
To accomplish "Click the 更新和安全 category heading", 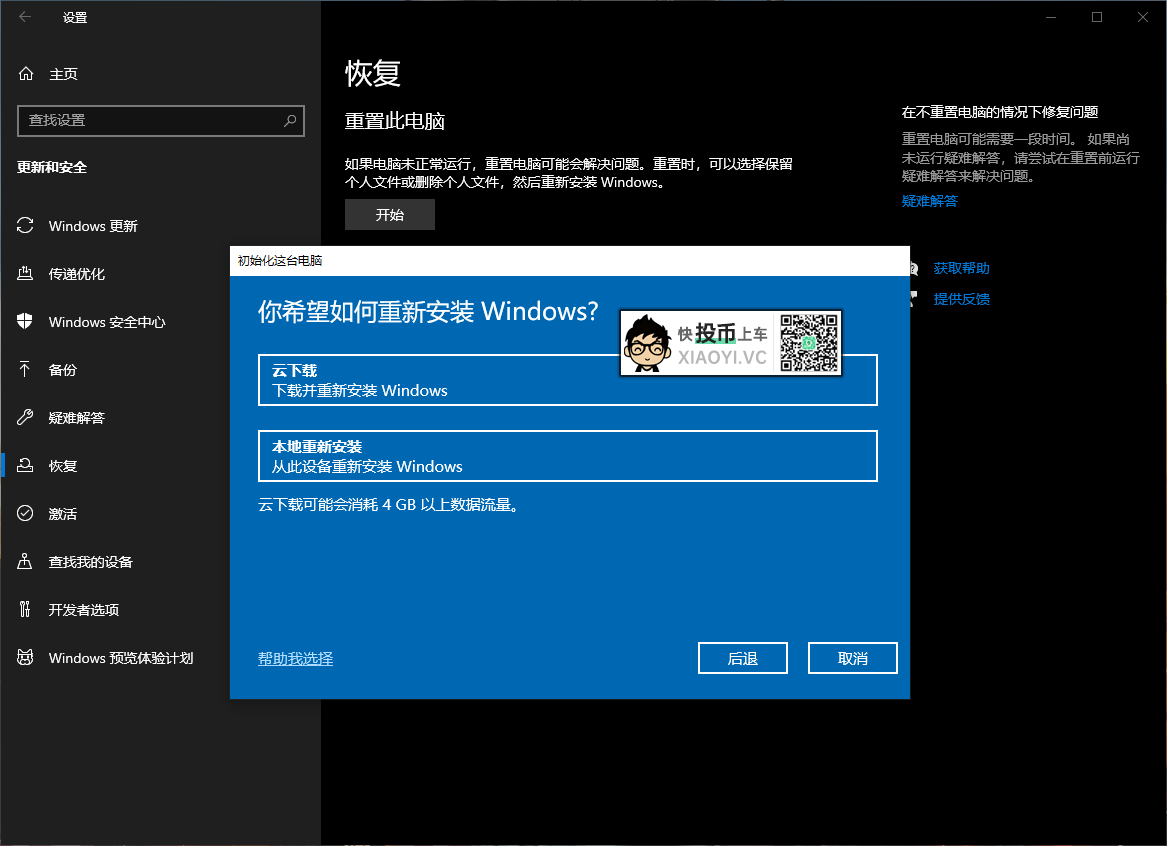I will [52, 167].
